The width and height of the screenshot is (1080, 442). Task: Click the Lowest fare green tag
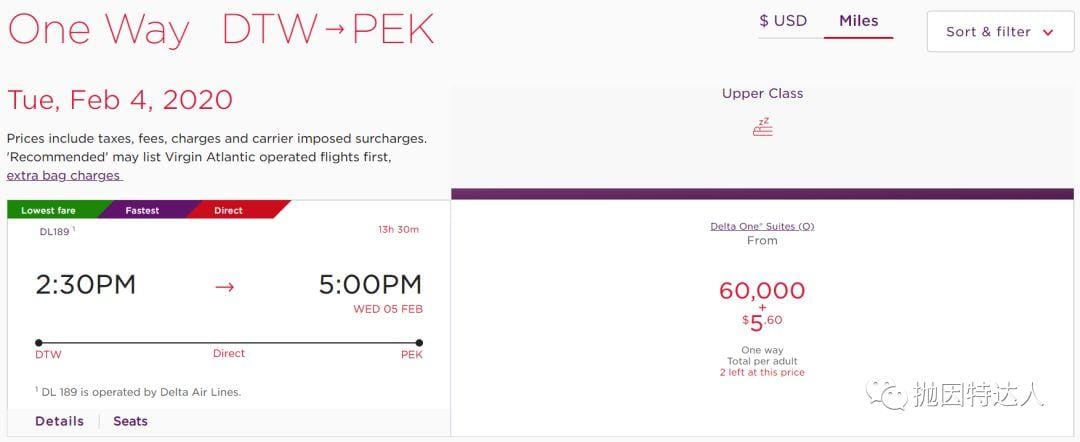[x=48, y=211]
